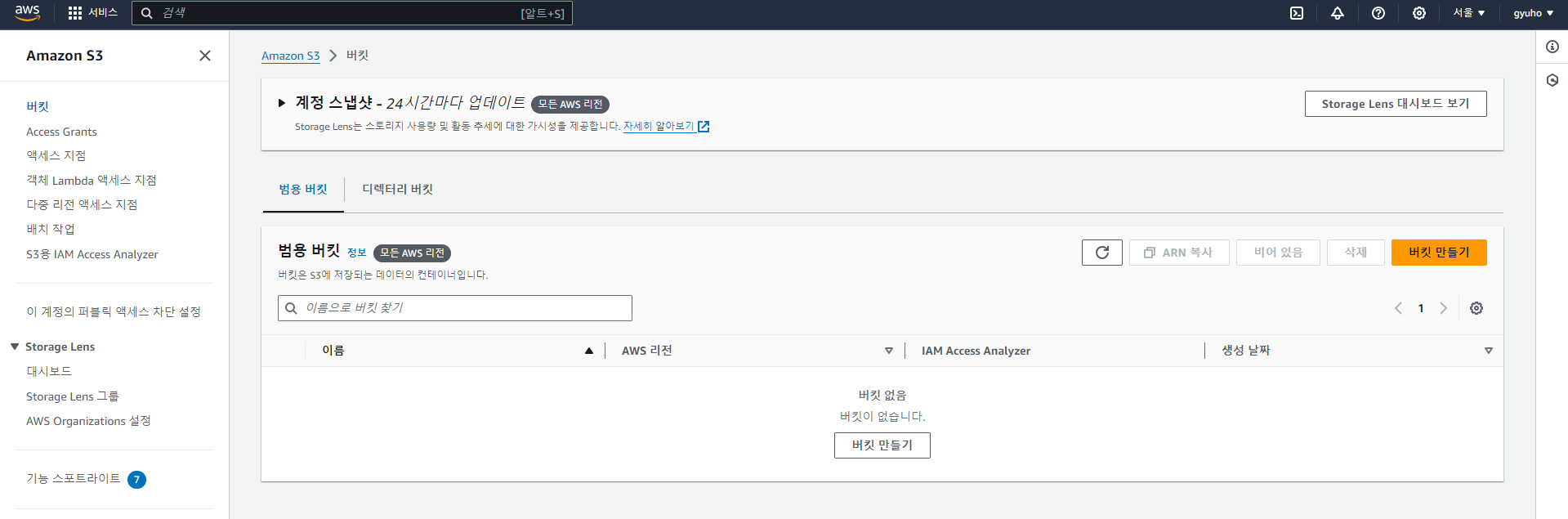The width and height of the screenshot is (1568, 519).
Task: Click the 7 badge next to 기능 스포트라이트
Action: [x=137, y=480]
